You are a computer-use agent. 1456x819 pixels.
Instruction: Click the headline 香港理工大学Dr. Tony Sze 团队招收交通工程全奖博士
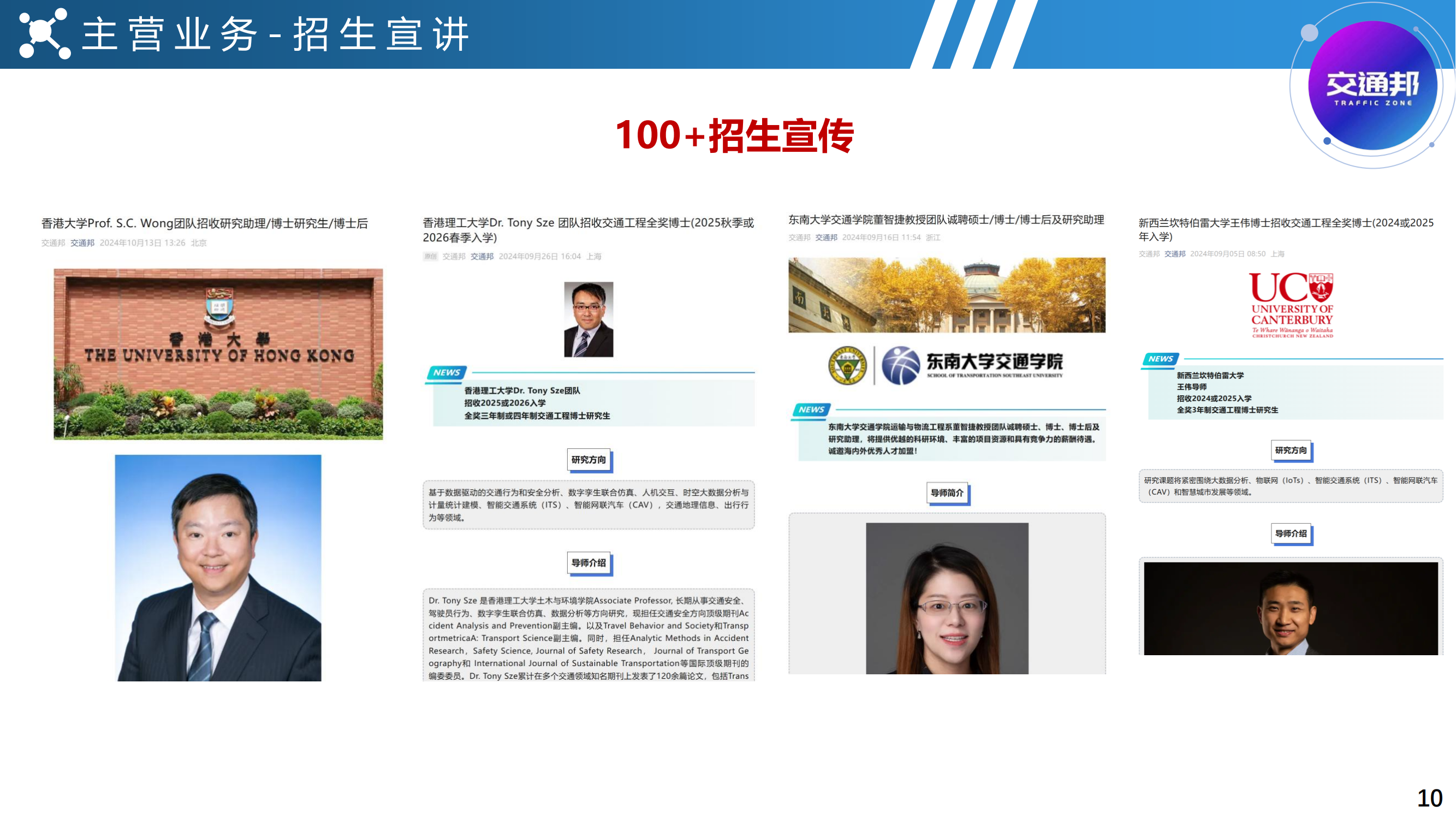pos(589,230)
